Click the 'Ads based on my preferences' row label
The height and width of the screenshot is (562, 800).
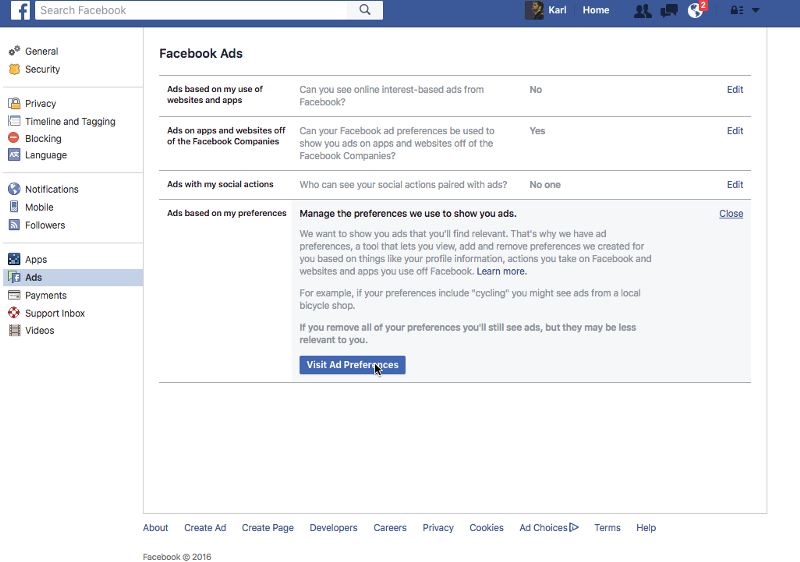pyautogui.click(x=227, y=213)
